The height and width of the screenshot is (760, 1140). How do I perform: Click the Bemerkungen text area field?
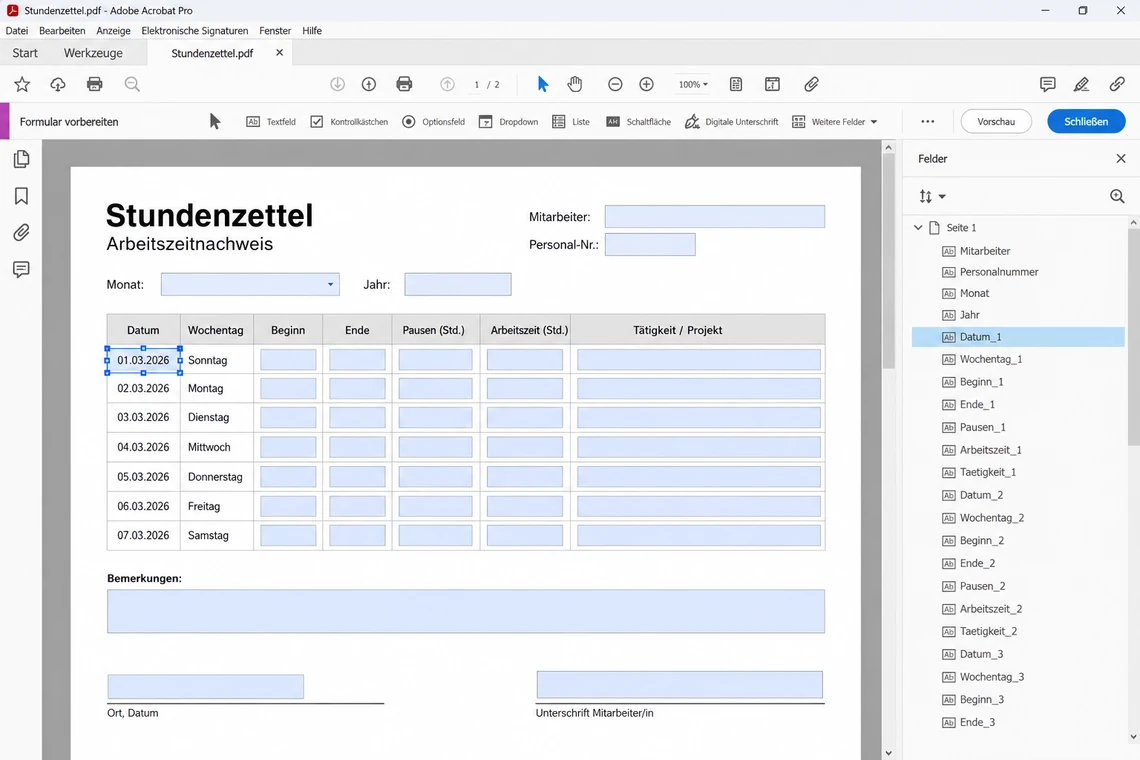point(466,611)
